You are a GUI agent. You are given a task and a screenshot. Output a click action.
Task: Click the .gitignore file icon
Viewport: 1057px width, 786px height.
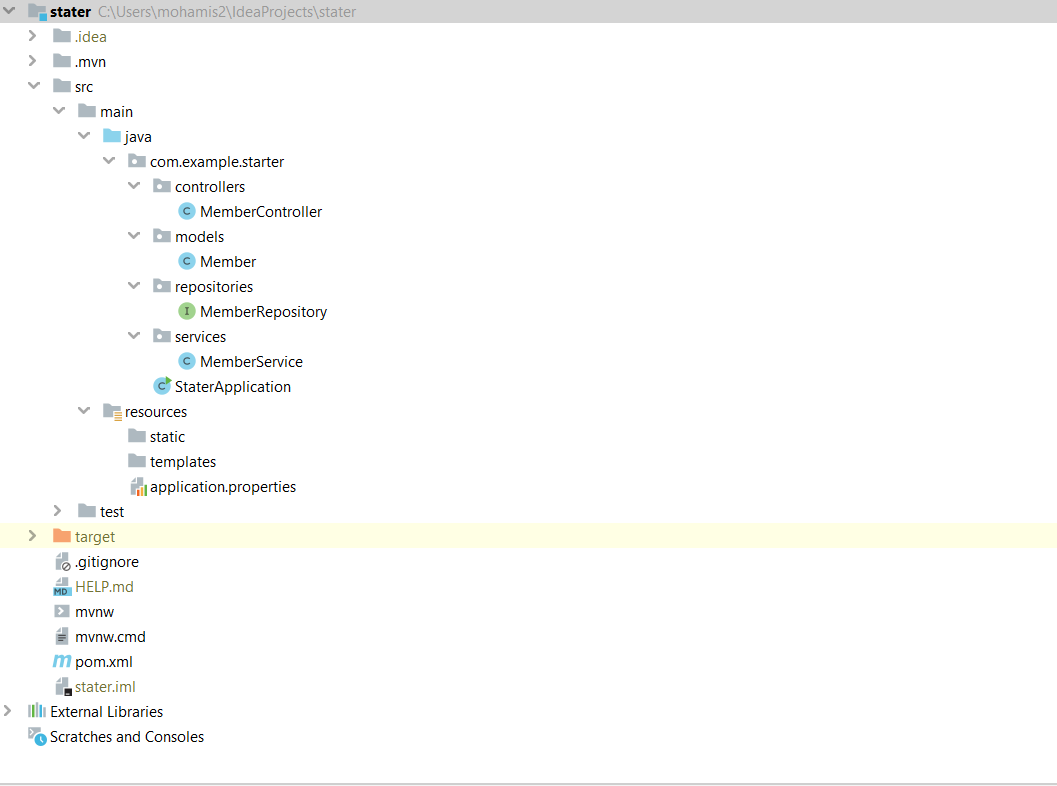pyautogui.click(x=63, y=562)
